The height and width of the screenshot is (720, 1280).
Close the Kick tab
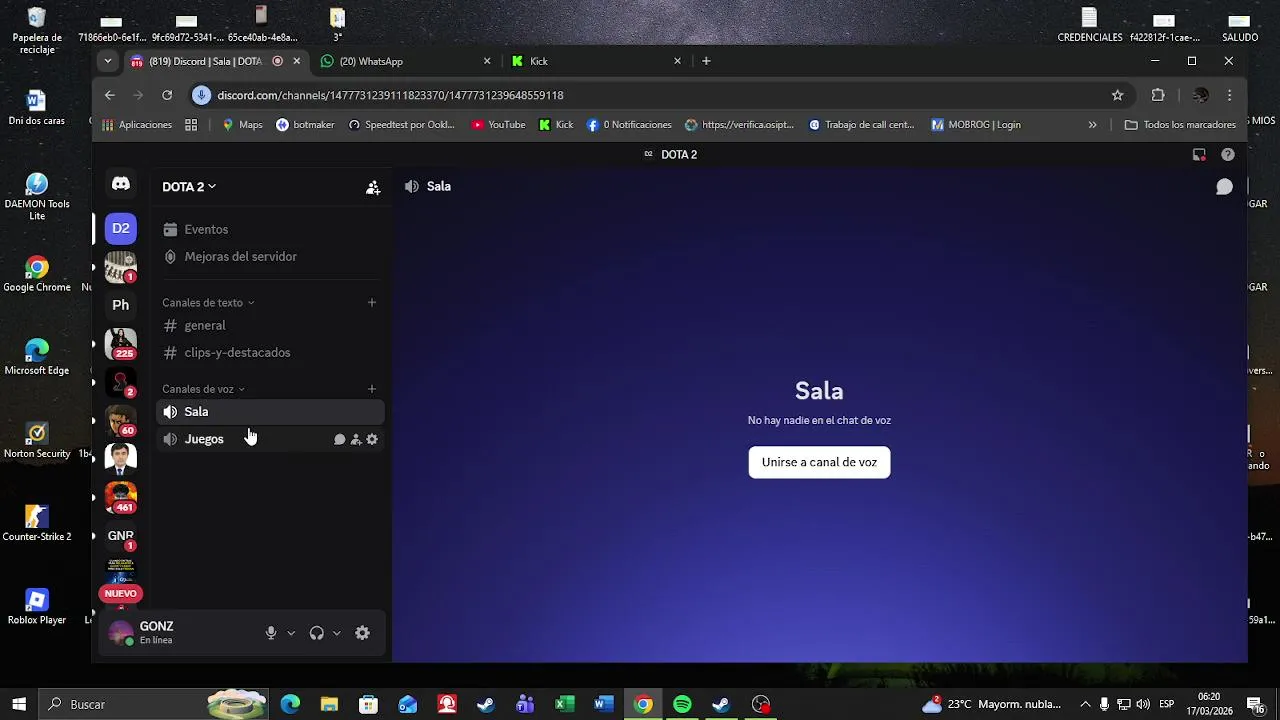[x=677, y=61]
